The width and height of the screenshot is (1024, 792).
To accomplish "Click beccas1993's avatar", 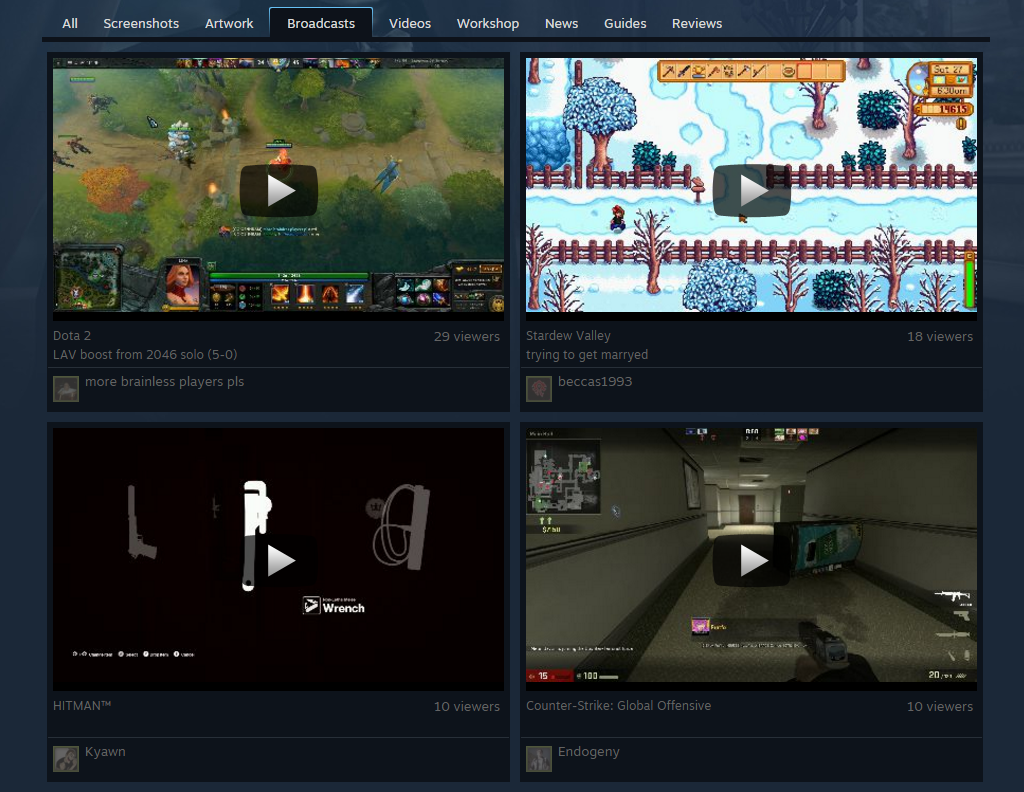I will pyautogui.click(x=539, y=388).
